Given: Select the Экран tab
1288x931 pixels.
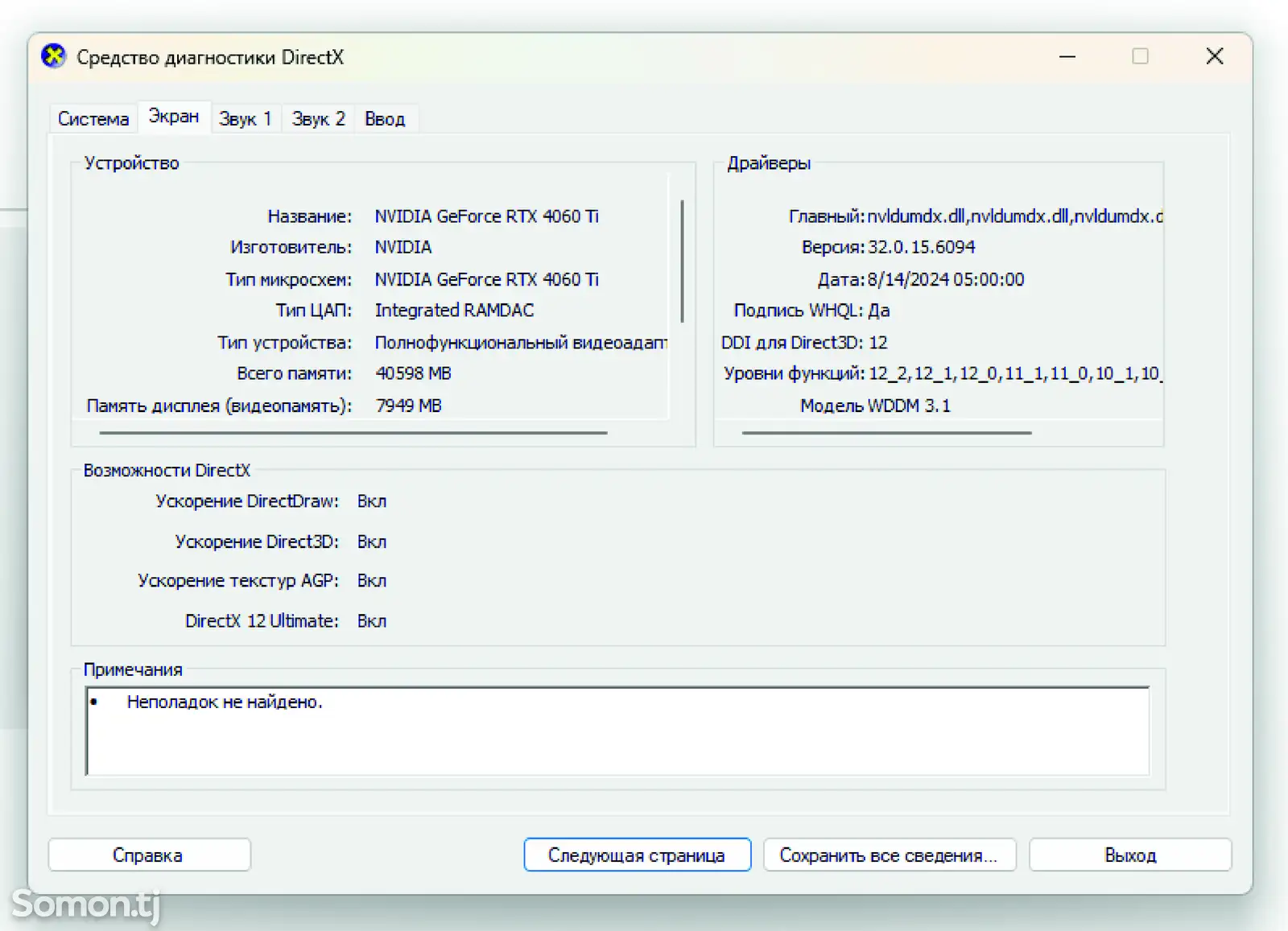Looking at the screenshot, I should [174, 117].
